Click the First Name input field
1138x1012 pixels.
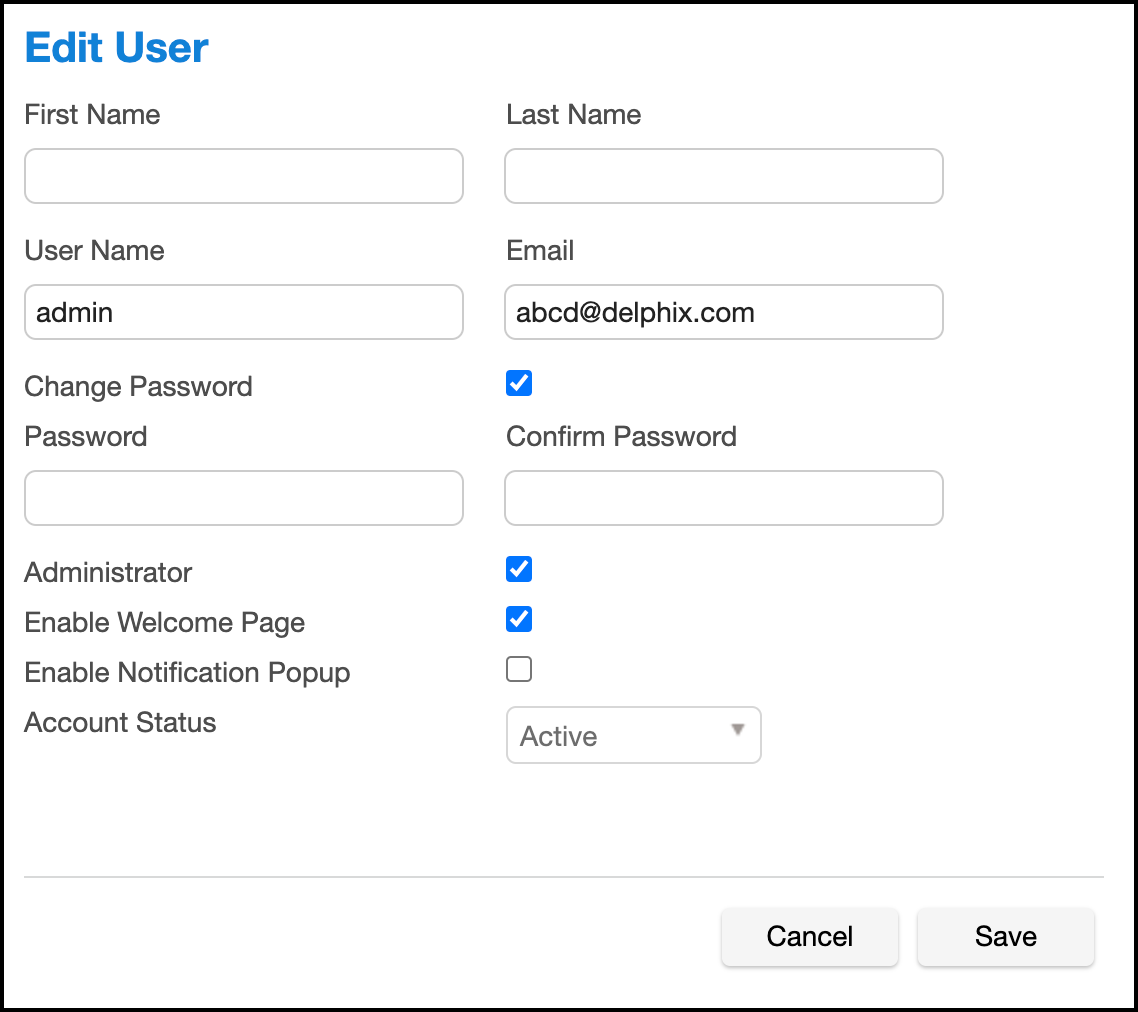(243, 176)
